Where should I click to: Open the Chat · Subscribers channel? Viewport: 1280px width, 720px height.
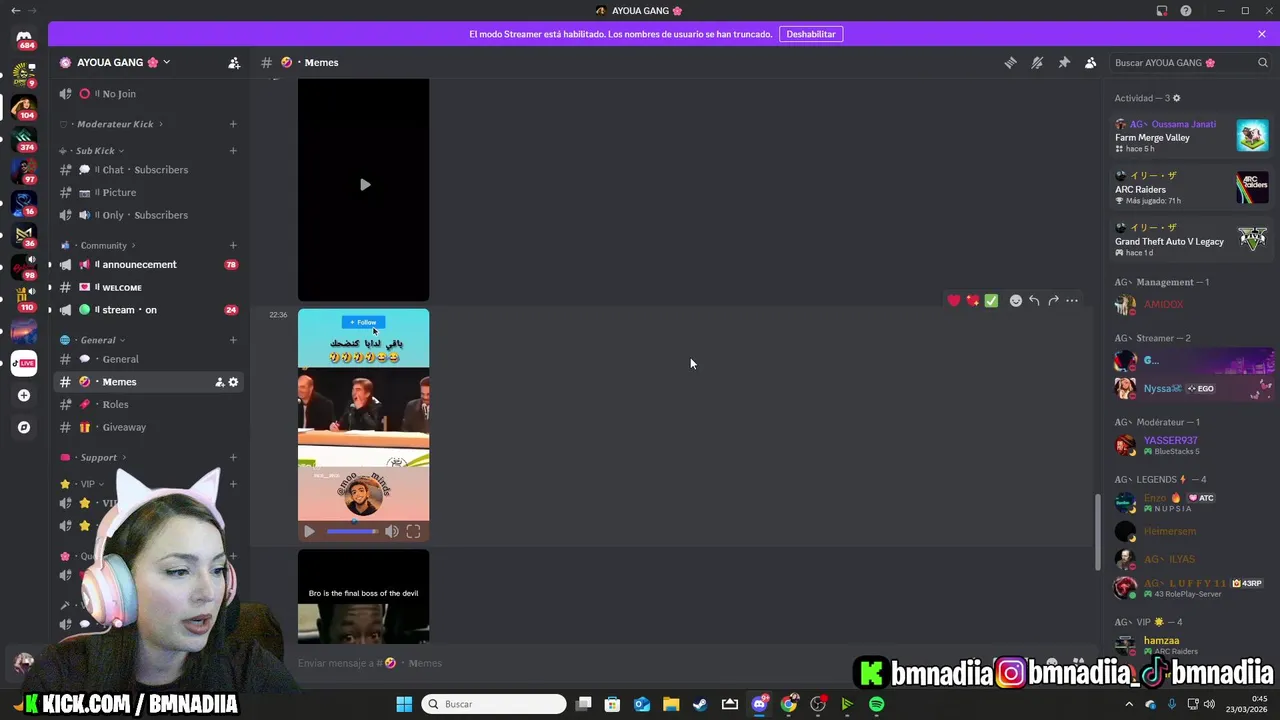pyautogui.click(x=148, y=170)
